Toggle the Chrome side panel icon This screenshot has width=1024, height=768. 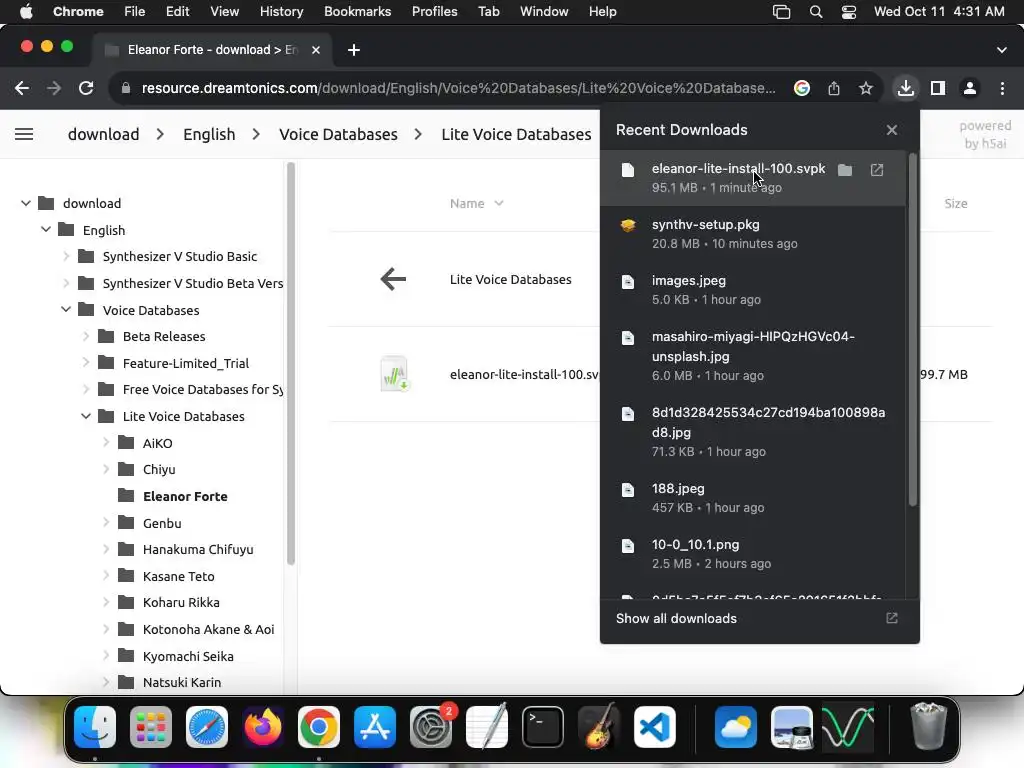(x=938, y=88)
